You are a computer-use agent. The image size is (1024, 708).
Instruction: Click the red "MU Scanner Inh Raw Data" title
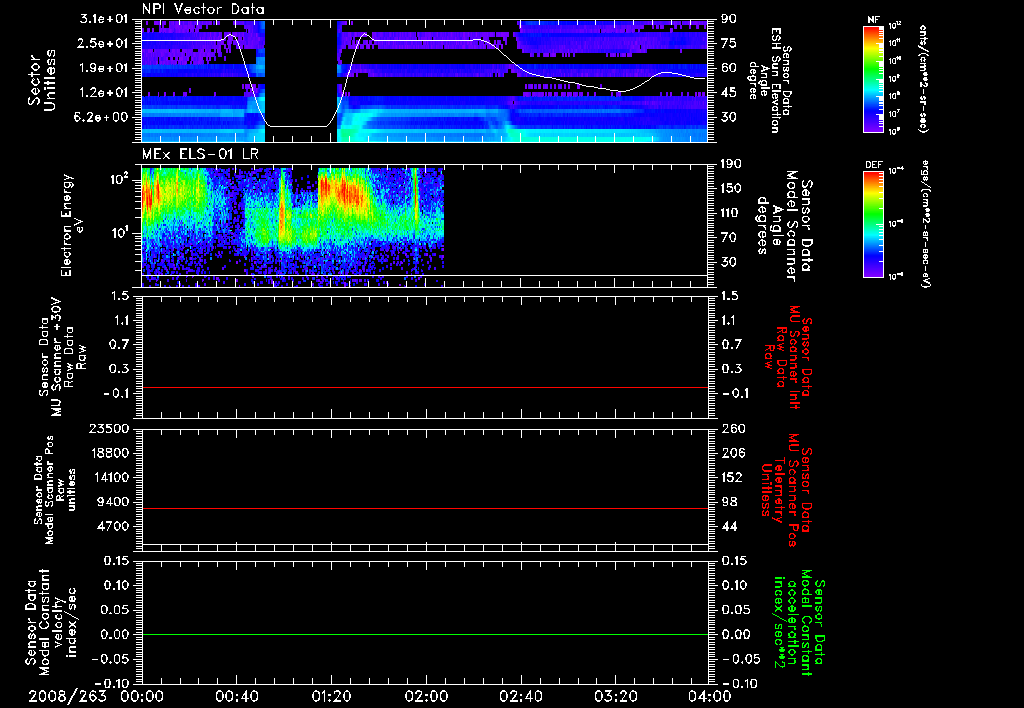click(x=789, y=357)
